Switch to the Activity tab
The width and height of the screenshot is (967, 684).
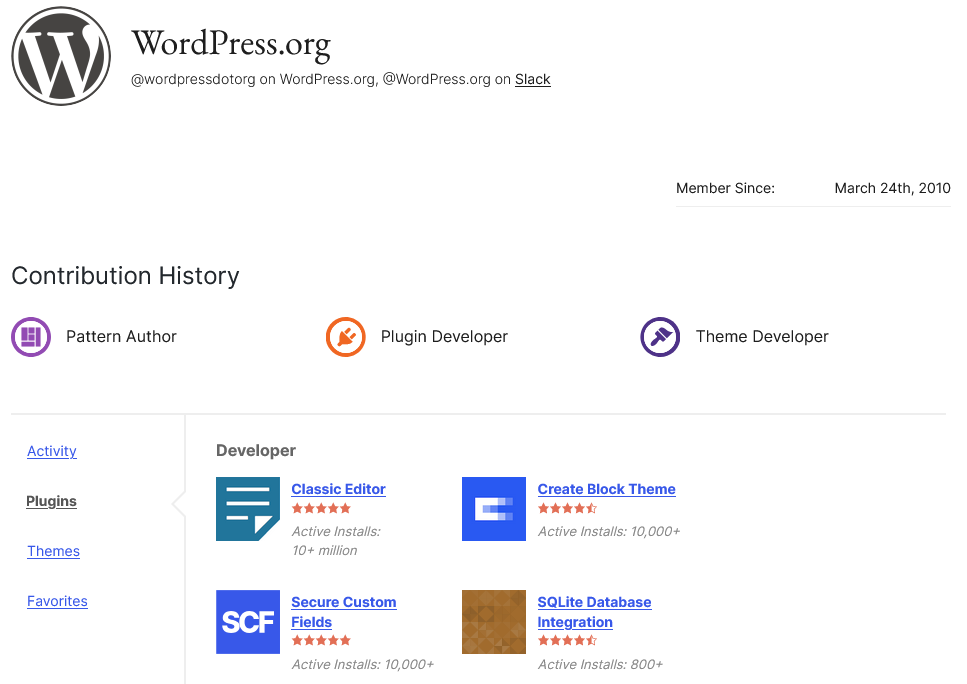pyautogui.click(x=52, y=451)
